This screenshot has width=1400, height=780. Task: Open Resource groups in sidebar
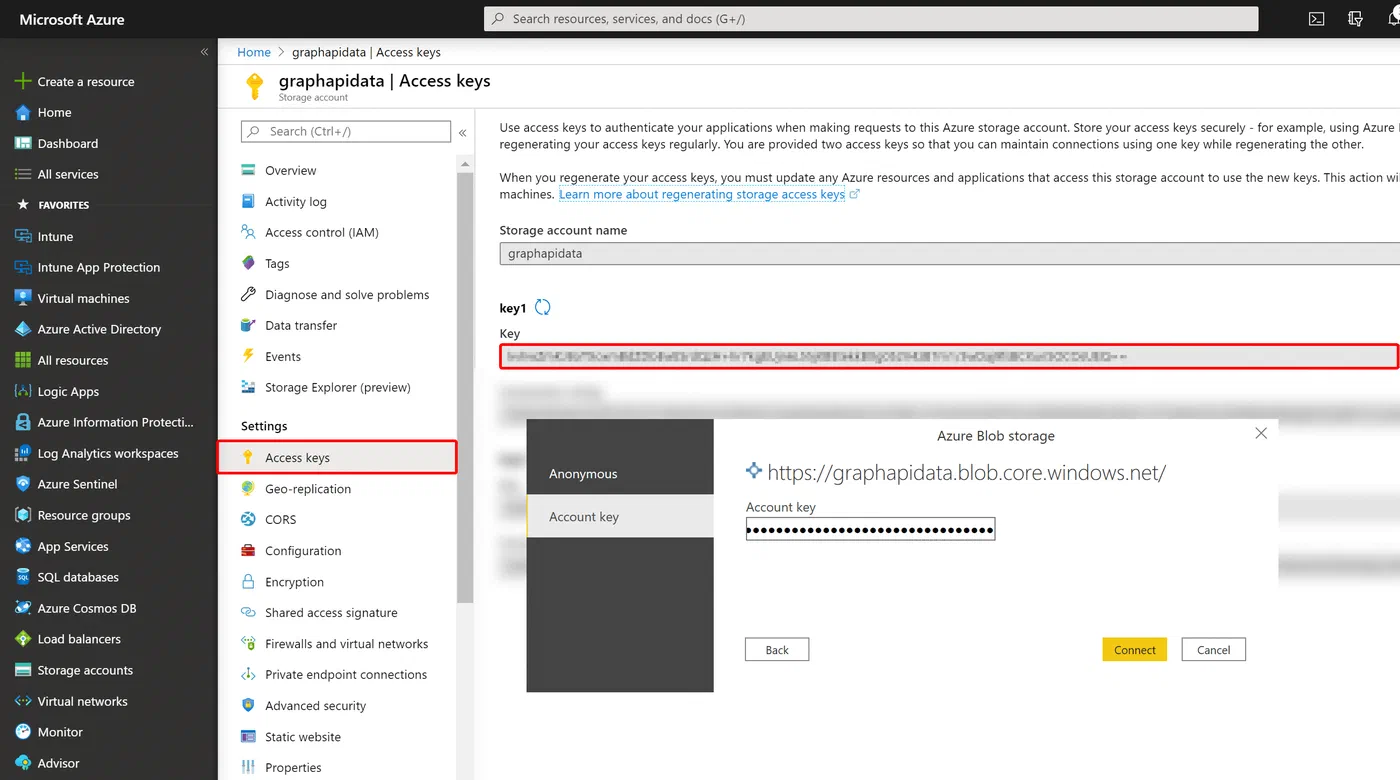(84, 515)
